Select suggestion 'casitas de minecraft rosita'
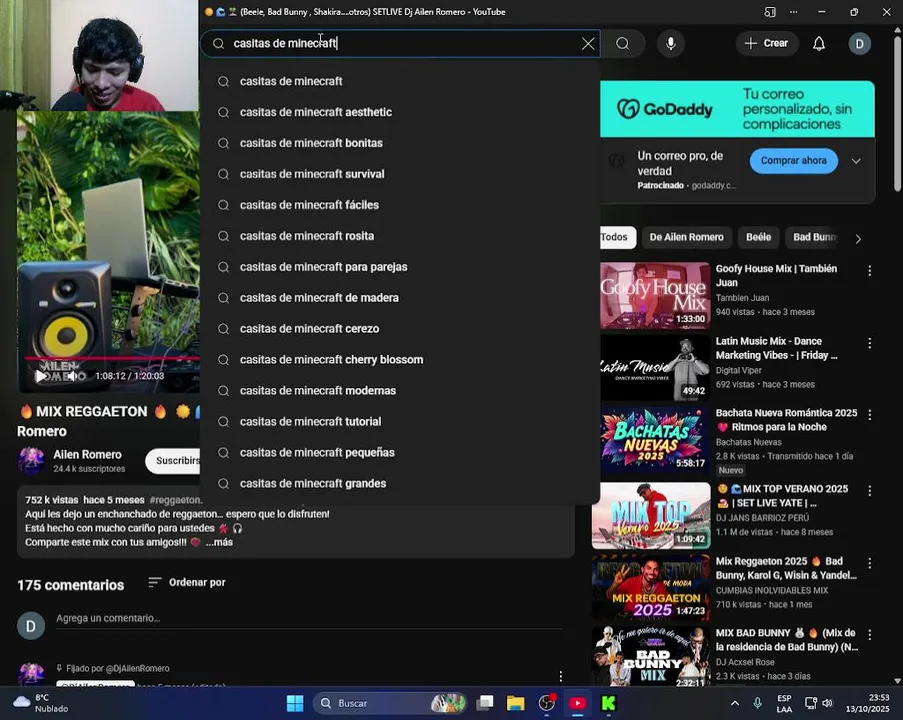The height and width of the screenshot is (720, 903). pyautogui.click(x=400, y=236)
